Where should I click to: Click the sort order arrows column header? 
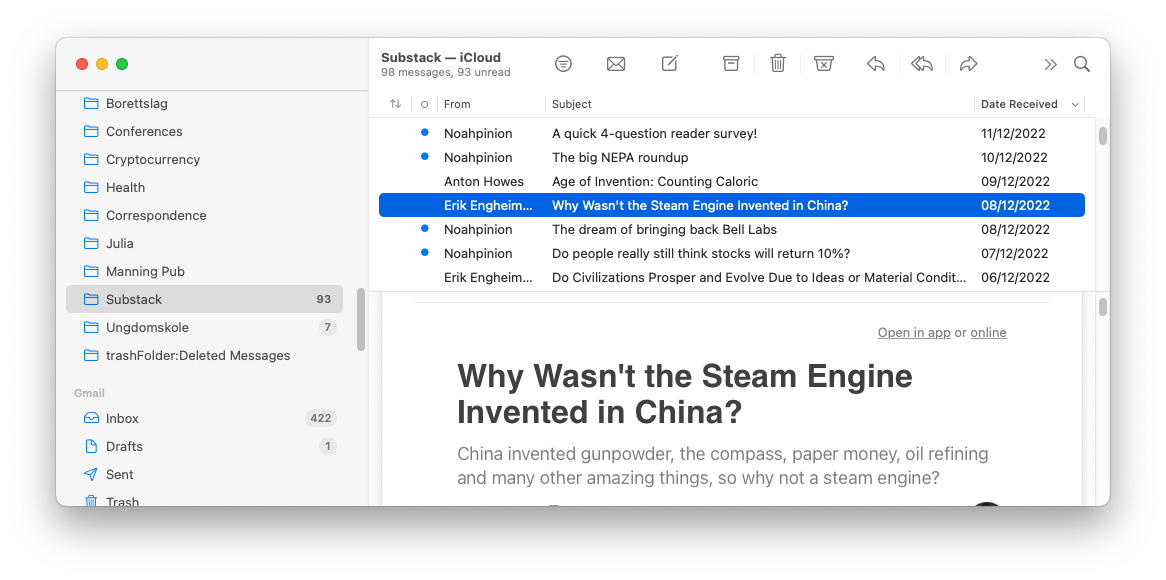click(x=396, y=104)
